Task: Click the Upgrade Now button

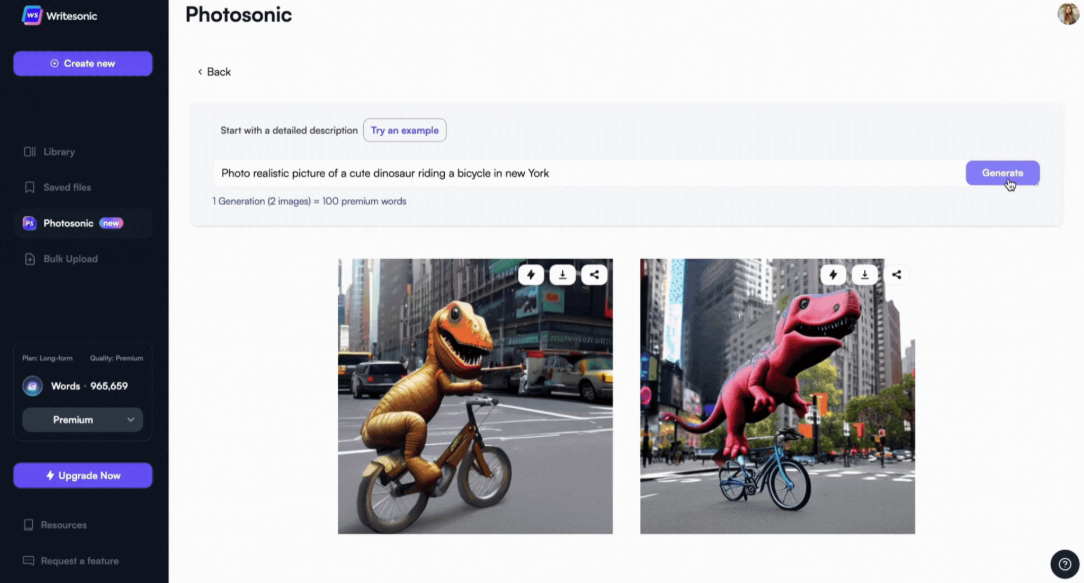Action: click(x=83, y=476)
